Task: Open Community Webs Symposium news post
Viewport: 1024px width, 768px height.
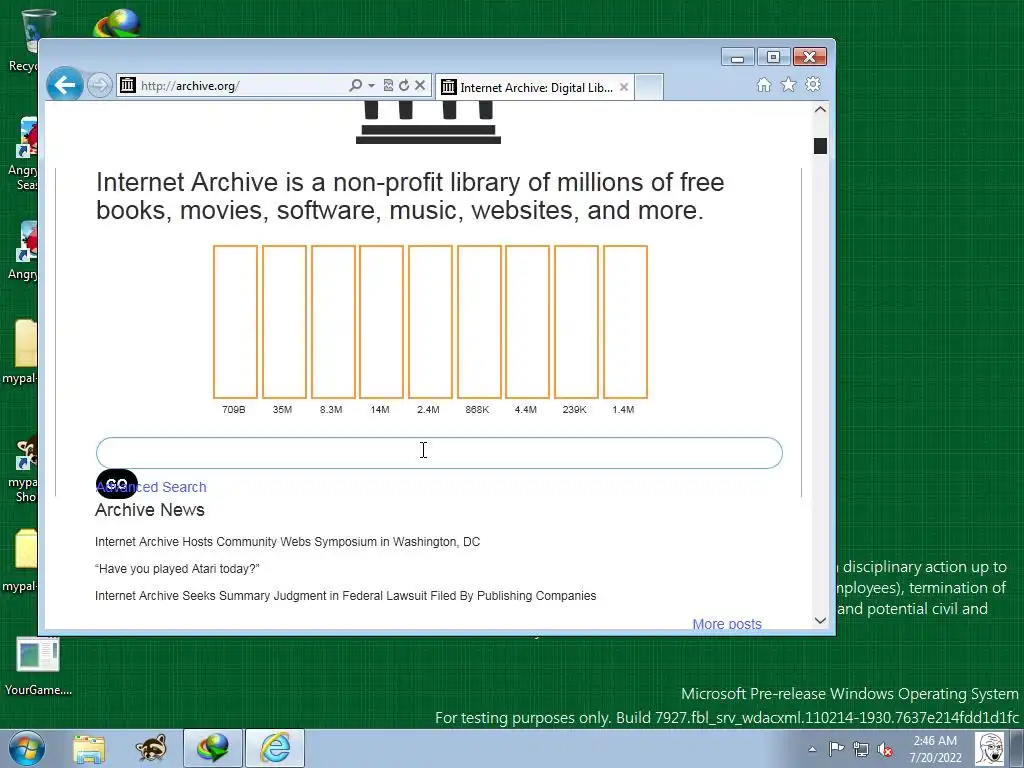Action: (287, 542)
